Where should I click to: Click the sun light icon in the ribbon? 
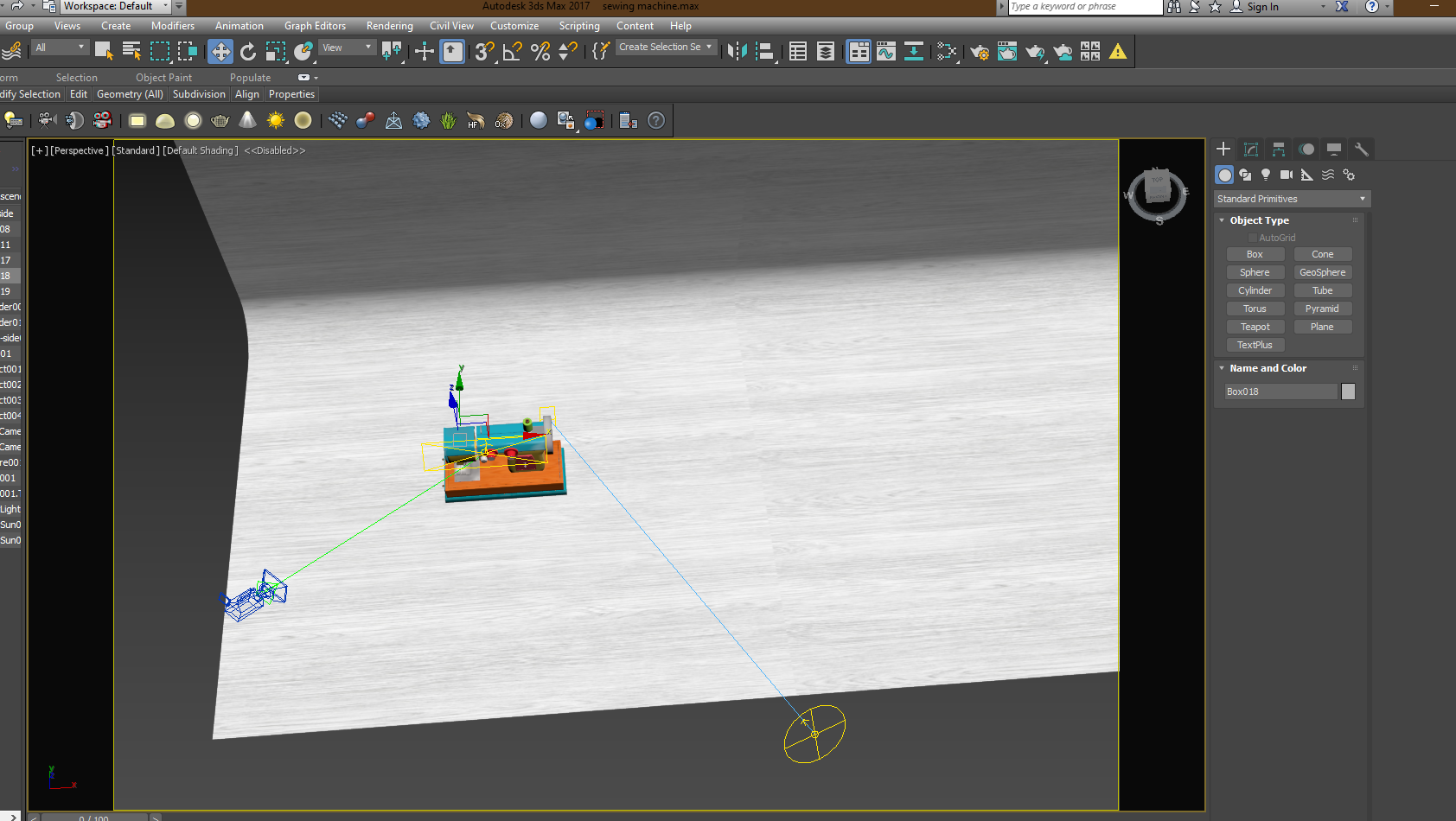276,121
